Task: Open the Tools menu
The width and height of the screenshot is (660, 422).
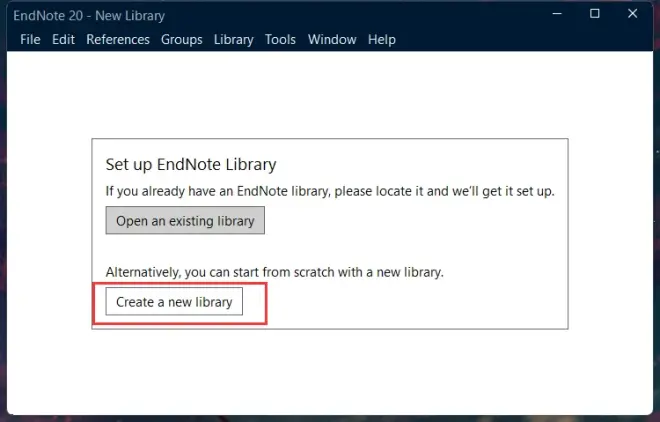Action: 280,40
